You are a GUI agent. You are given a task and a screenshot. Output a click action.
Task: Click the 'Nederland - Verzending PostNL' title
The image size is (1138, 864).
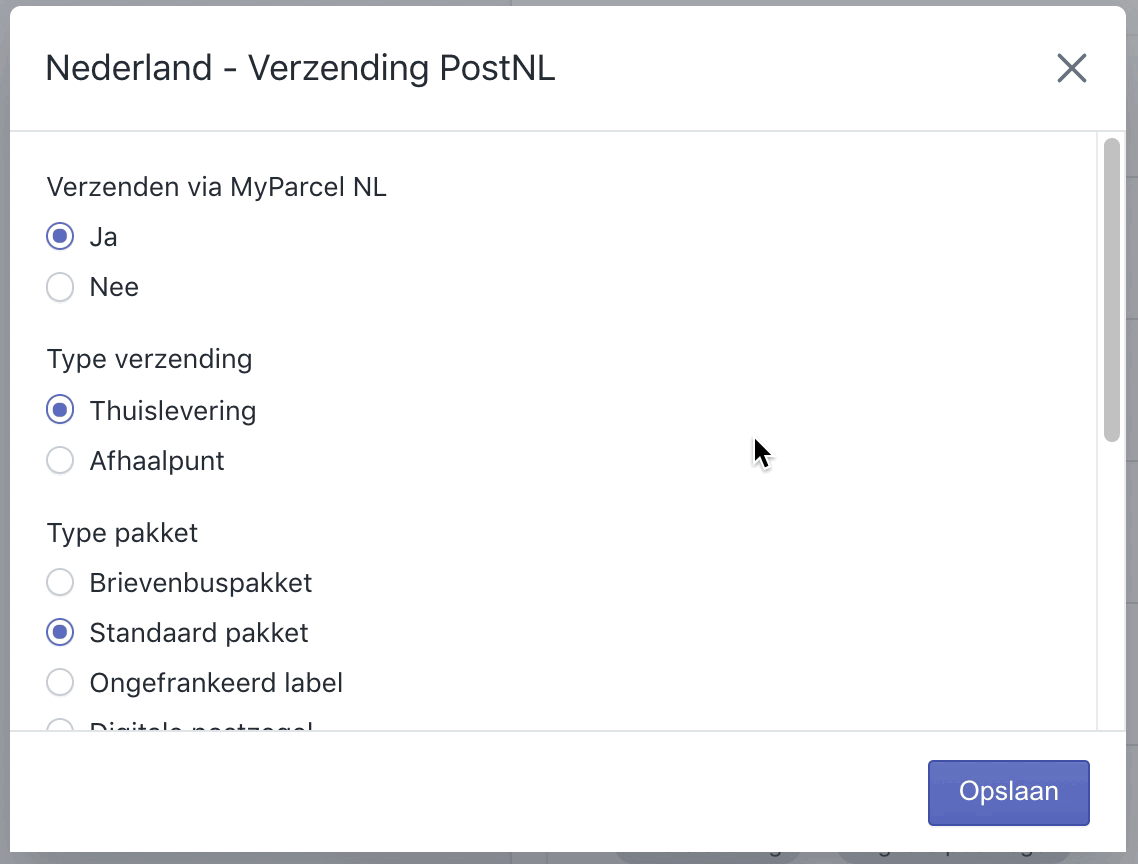[300, 68]
